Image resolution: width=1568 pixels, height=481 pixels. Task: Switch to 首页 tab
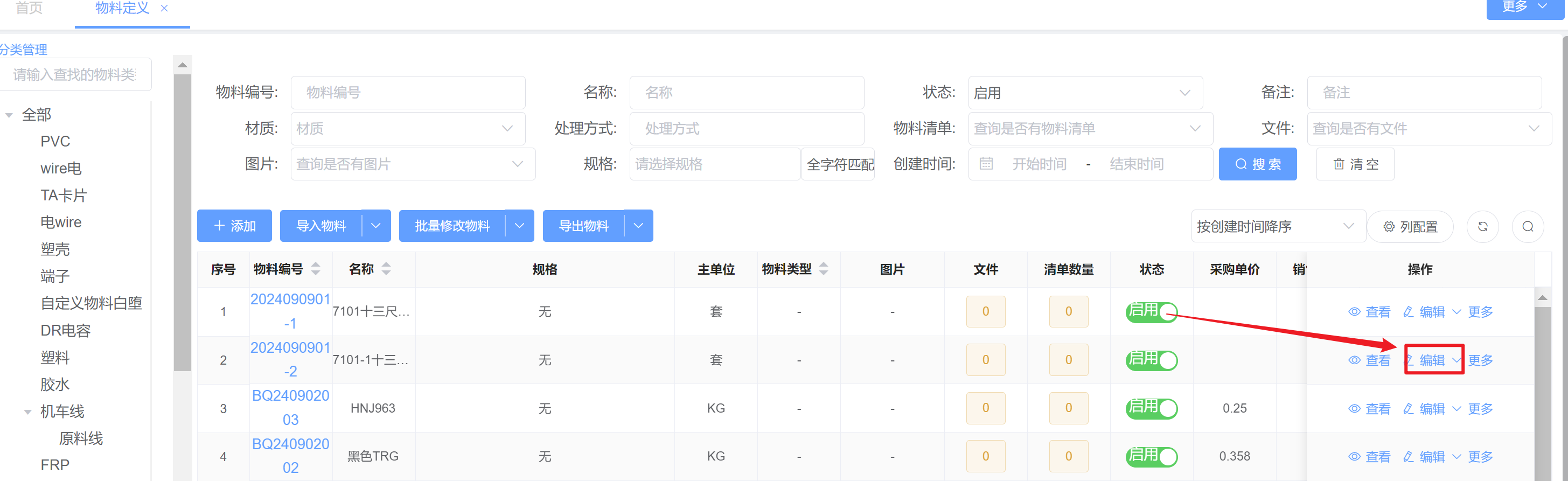click(29, 9)
